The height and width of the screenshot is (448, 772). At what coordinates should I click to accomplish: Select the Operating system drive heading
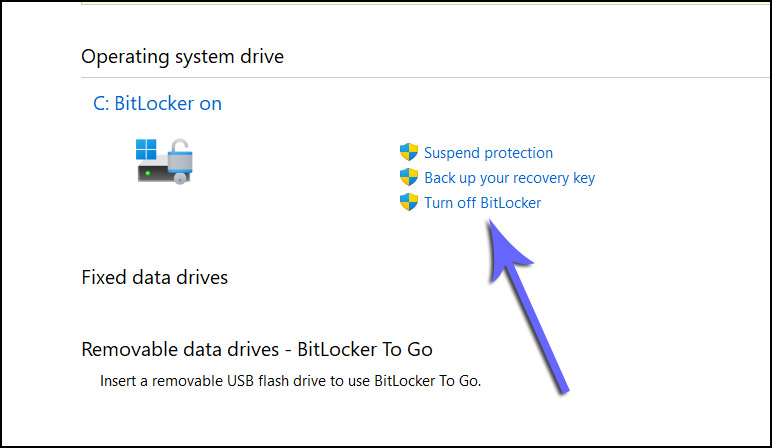(x=182, y=56)
